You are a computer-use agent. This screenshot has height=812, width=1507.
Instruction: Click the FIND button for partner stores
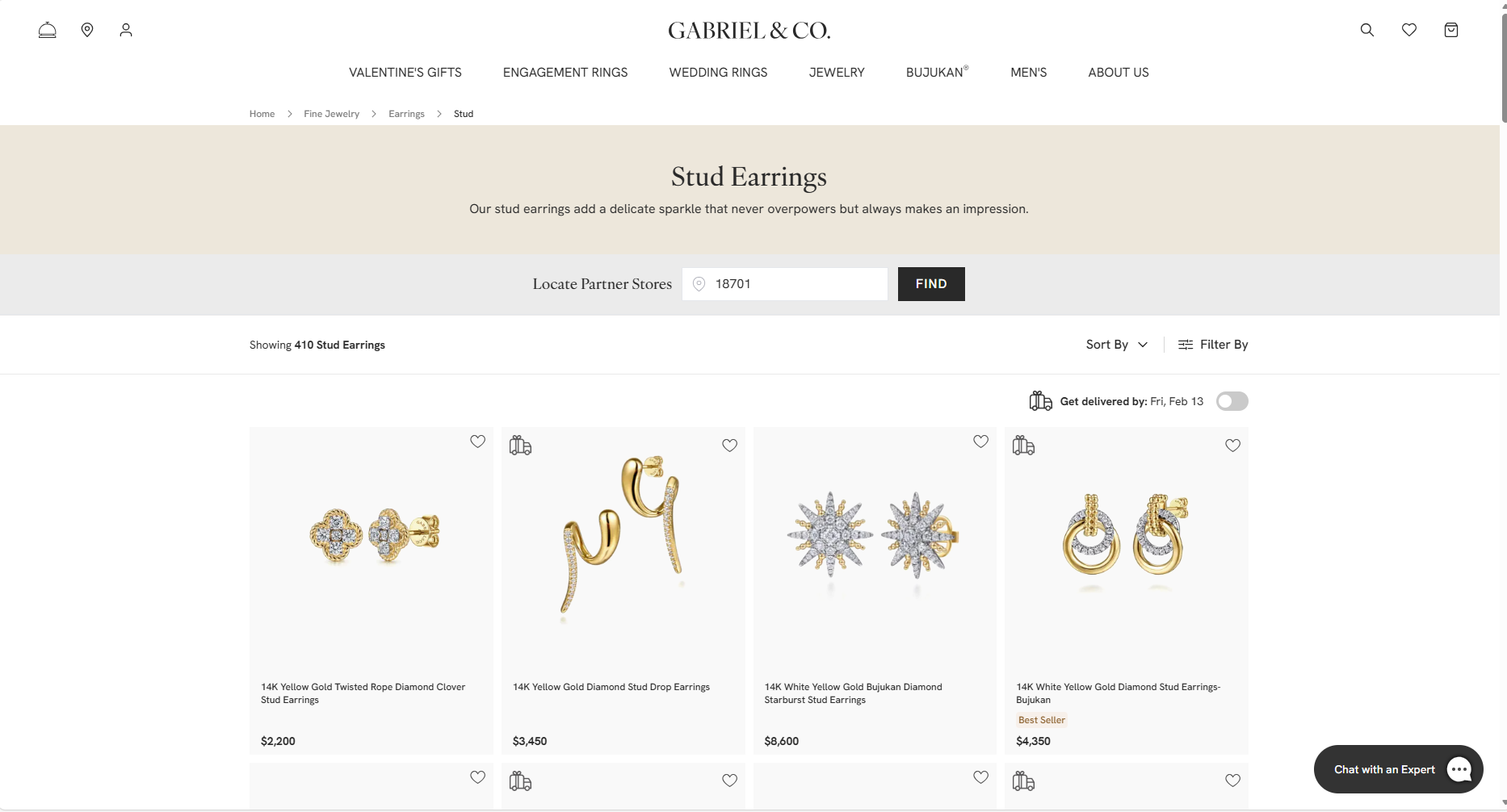pos(930,284)
